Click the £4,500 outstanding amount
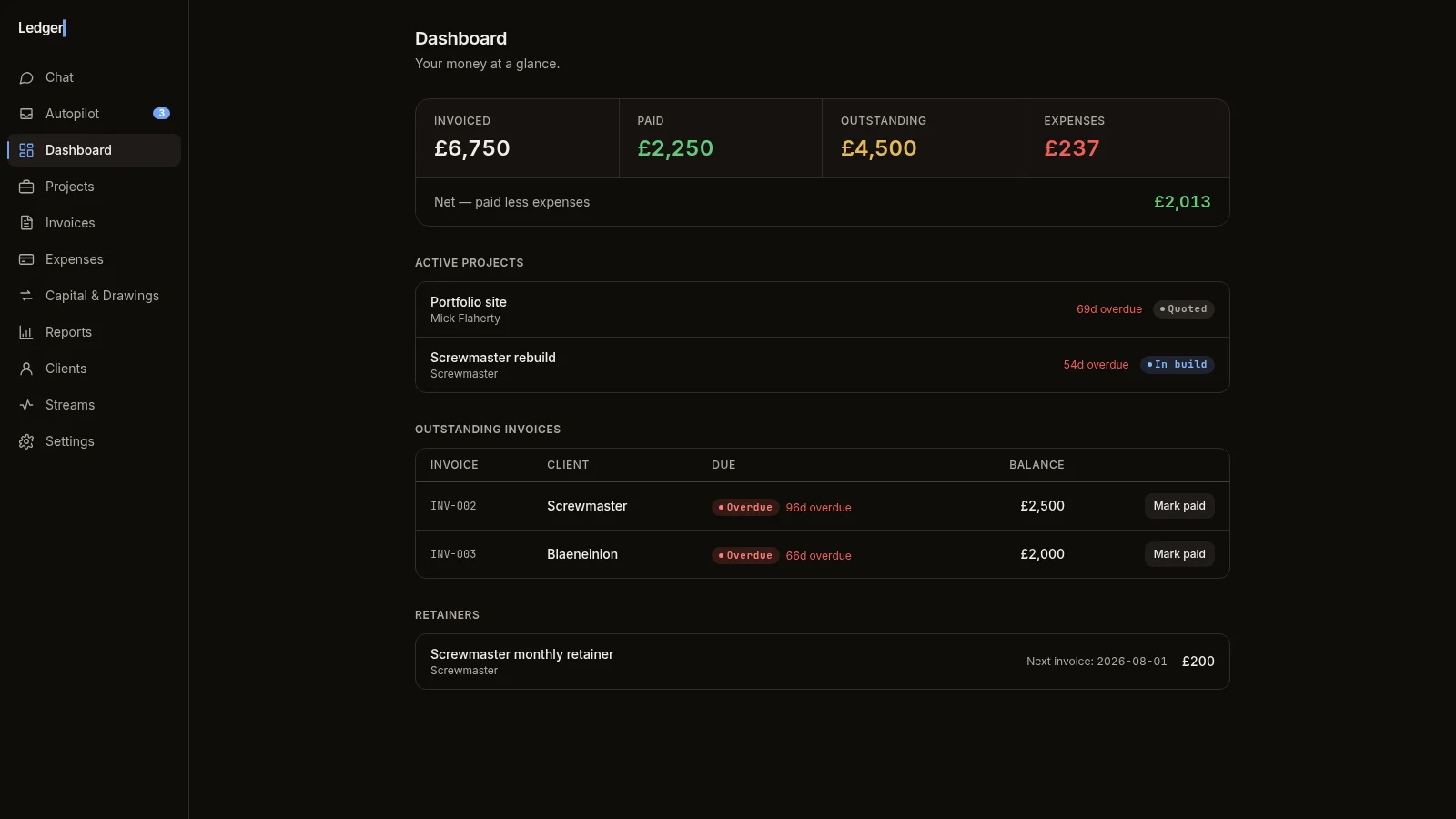The width and height of the screenshot is (1456, 819). point(879,148)
